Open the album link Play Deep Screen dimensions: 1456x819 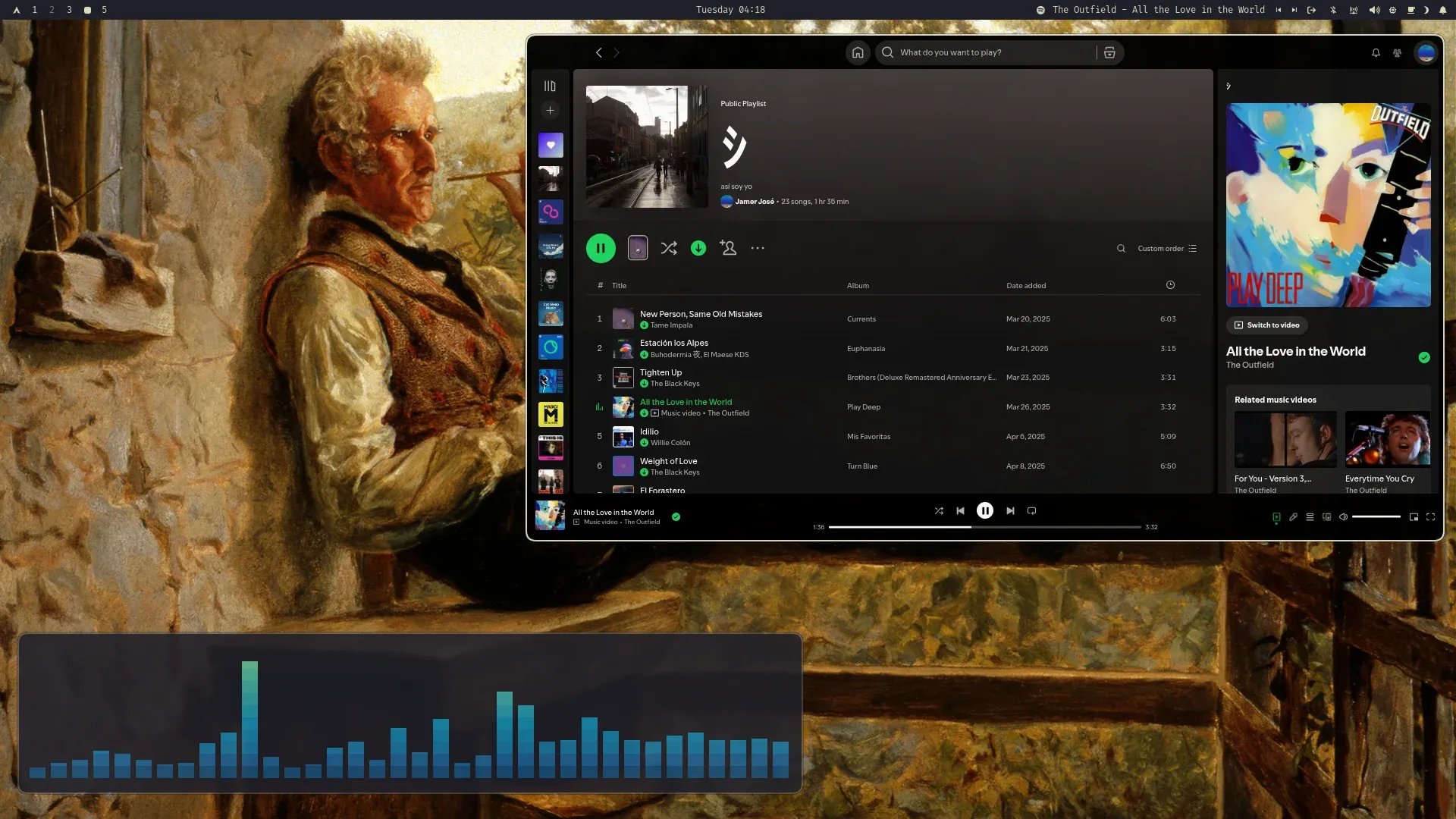pyautogui.click(x=864, y=407)
